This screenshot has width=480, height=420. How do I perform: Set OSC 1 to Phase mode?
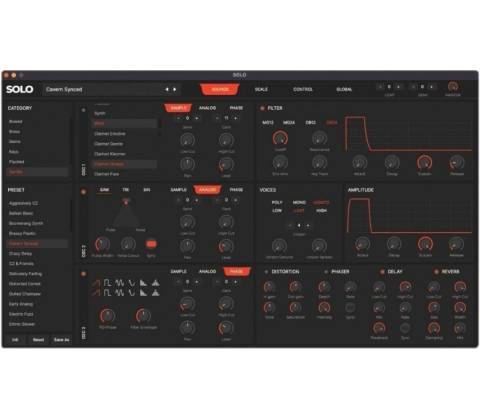[236, 108]
